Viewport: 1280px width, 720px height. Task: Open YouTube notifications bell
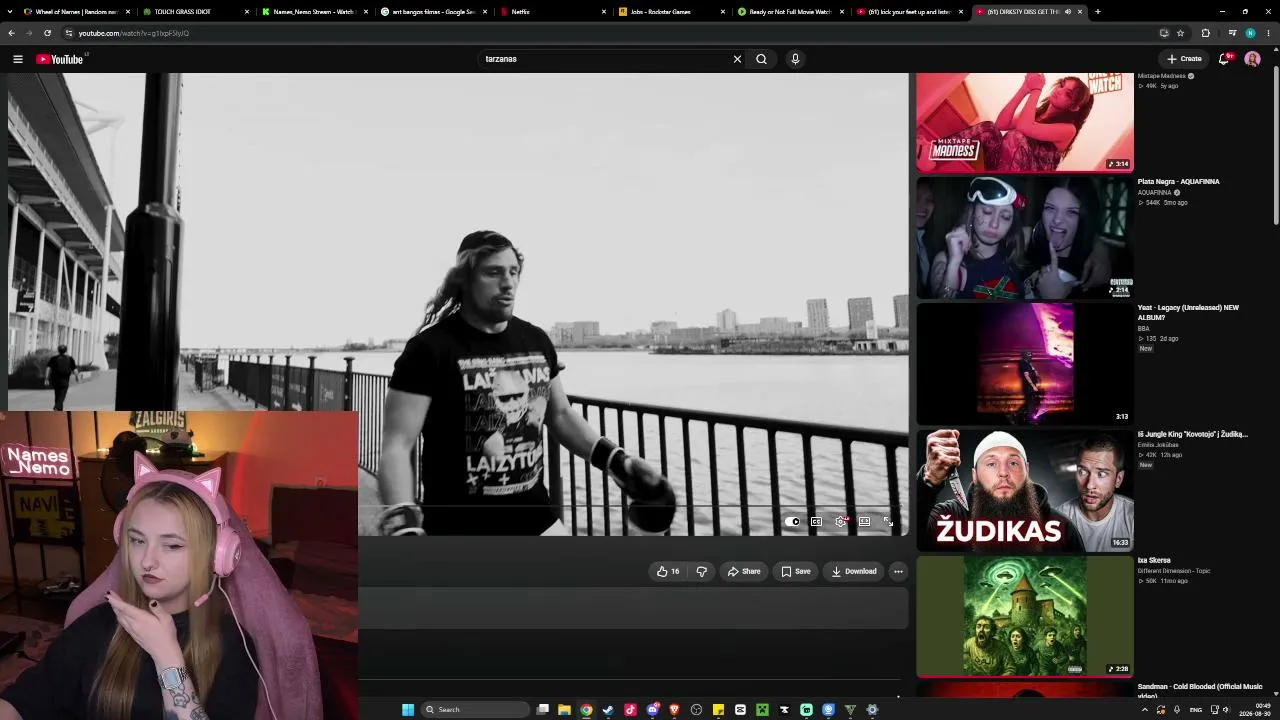click(1224, 59)
